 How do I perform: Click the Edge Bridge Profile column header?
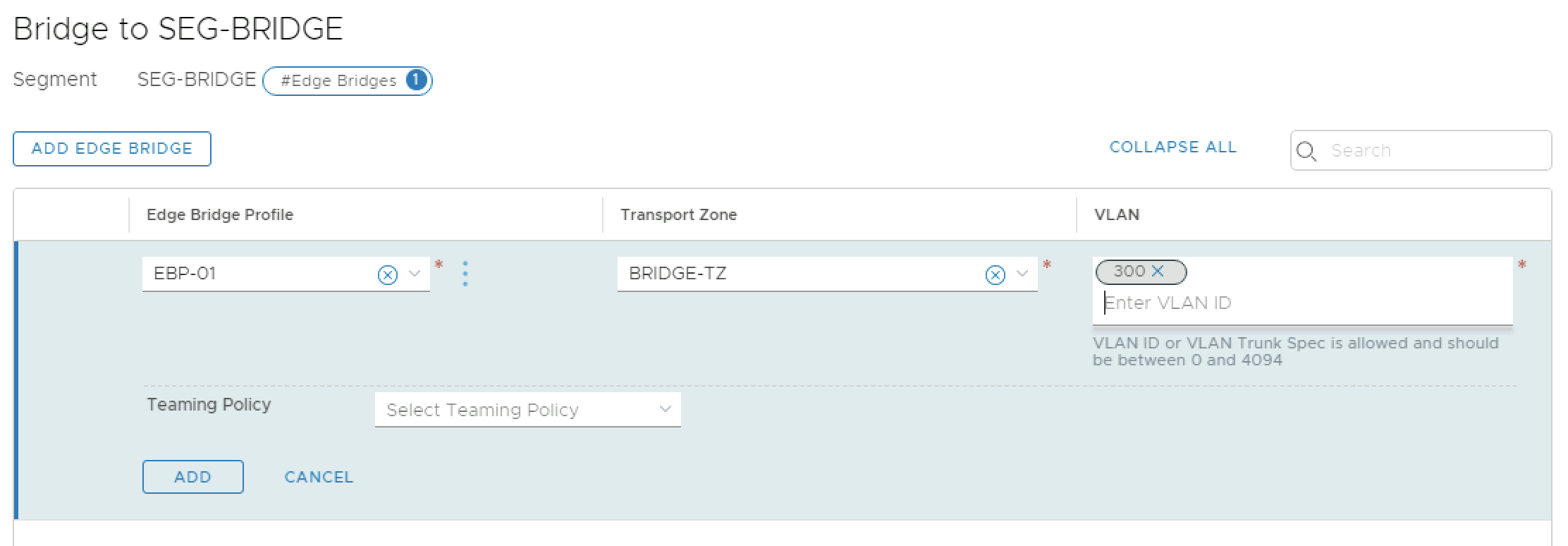click(220, 215)
